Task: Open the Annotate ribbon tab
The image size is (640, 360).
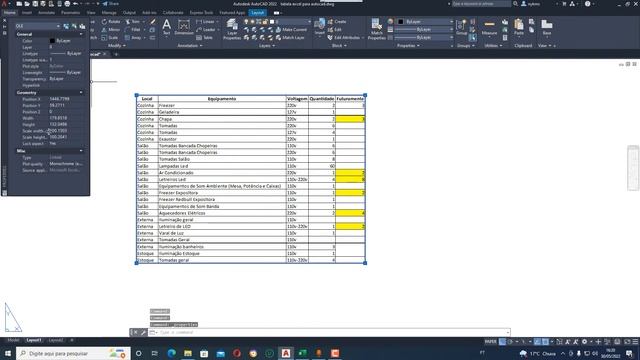Action: (x=46, y=13)
